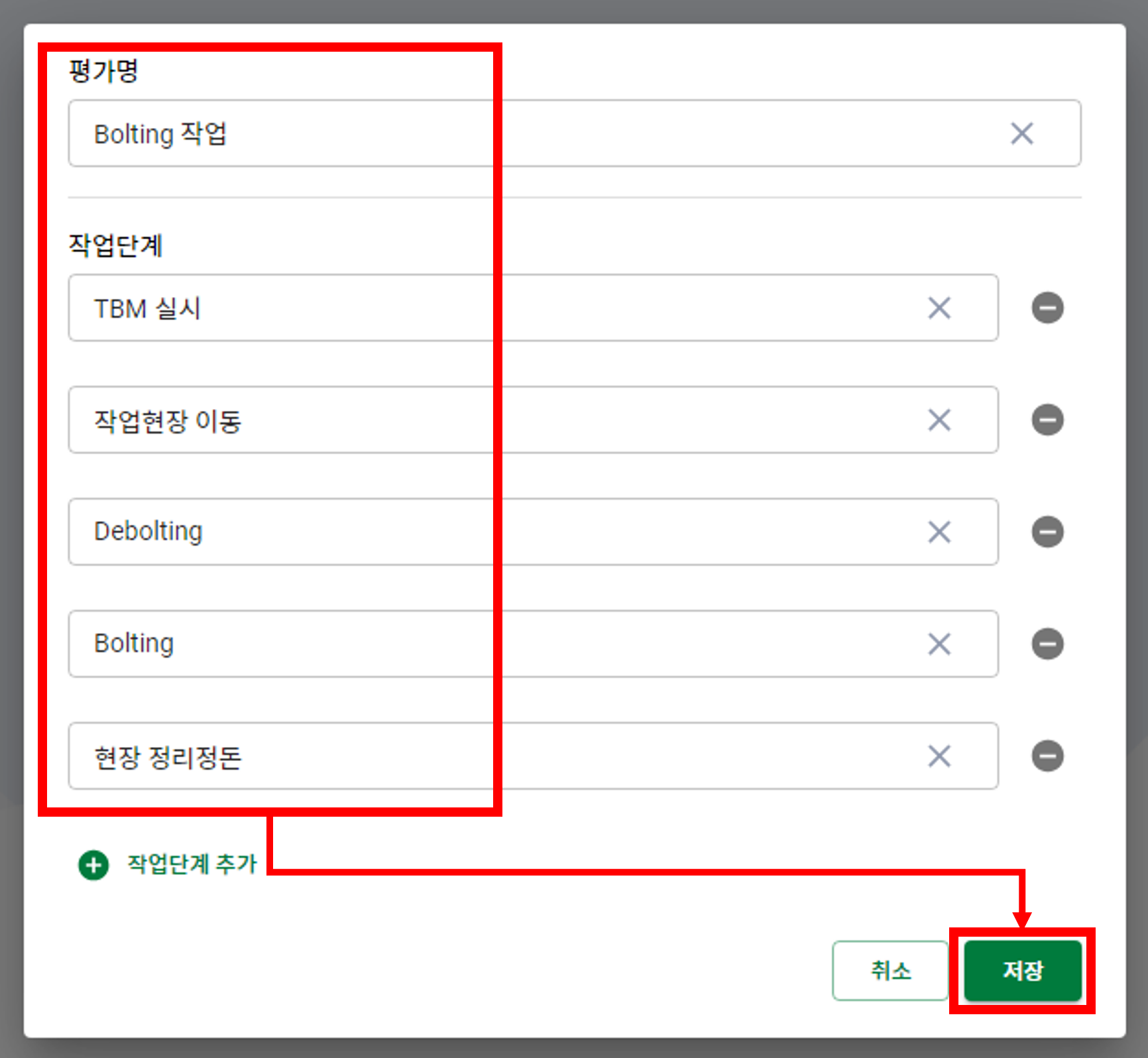Clear the Bolting step text
The width and height of the screenshot is (1148, 1058).
click(x=939, y=644)
